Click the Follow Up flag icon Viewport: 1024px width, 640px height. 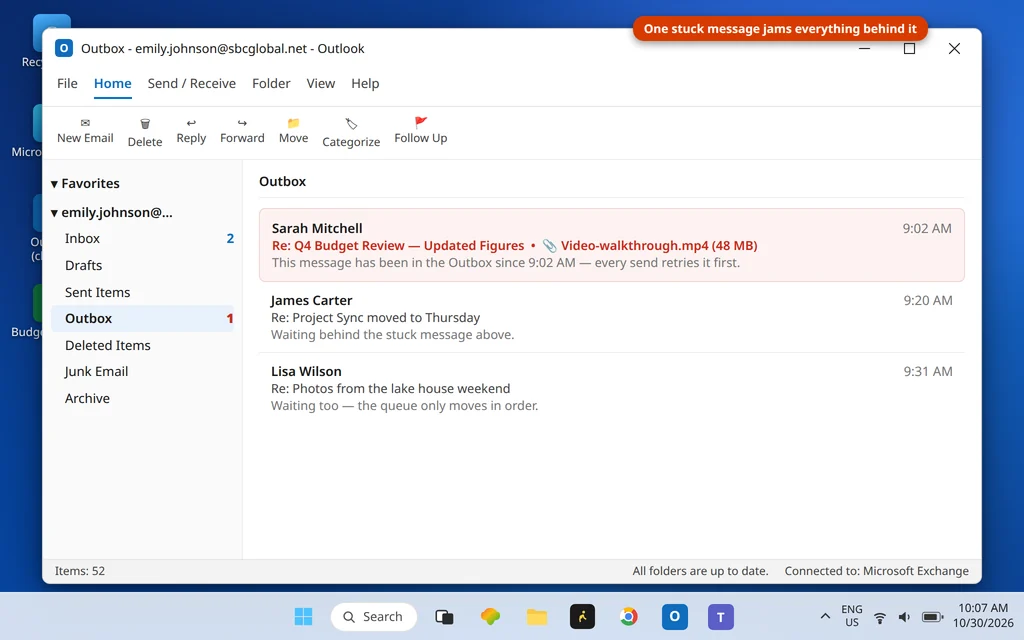point(421,122)
